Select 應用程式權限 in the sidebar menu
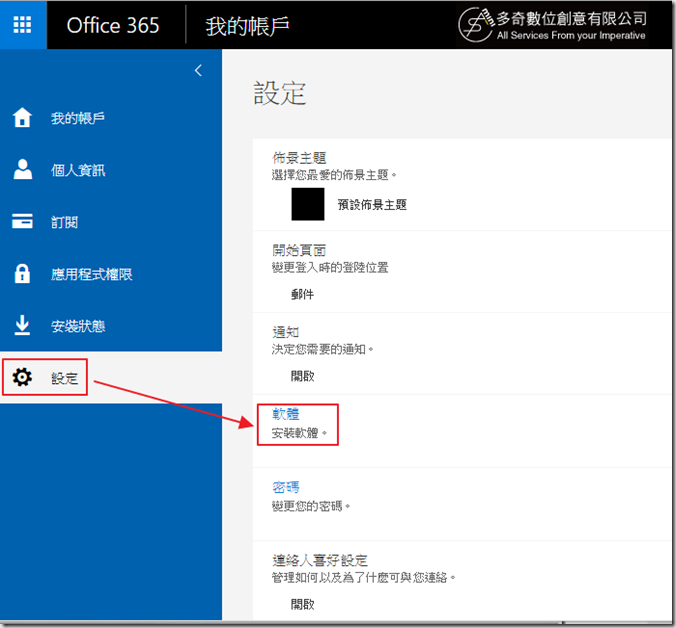This screenshot has width=676, height=628. tap(92, 274)
